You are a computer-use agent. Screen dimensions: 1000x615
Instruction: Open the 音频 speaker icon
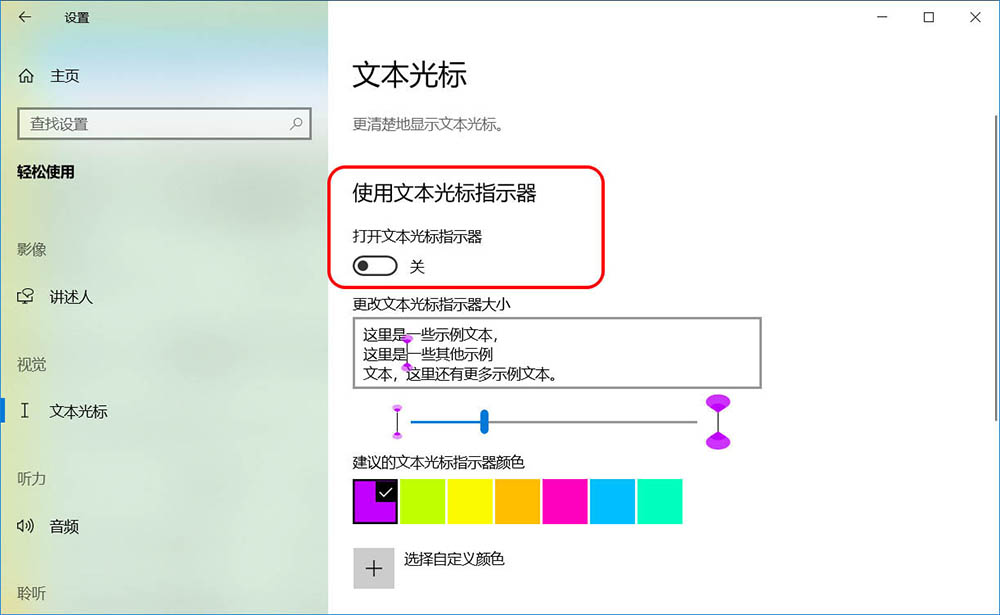[26, 526]
